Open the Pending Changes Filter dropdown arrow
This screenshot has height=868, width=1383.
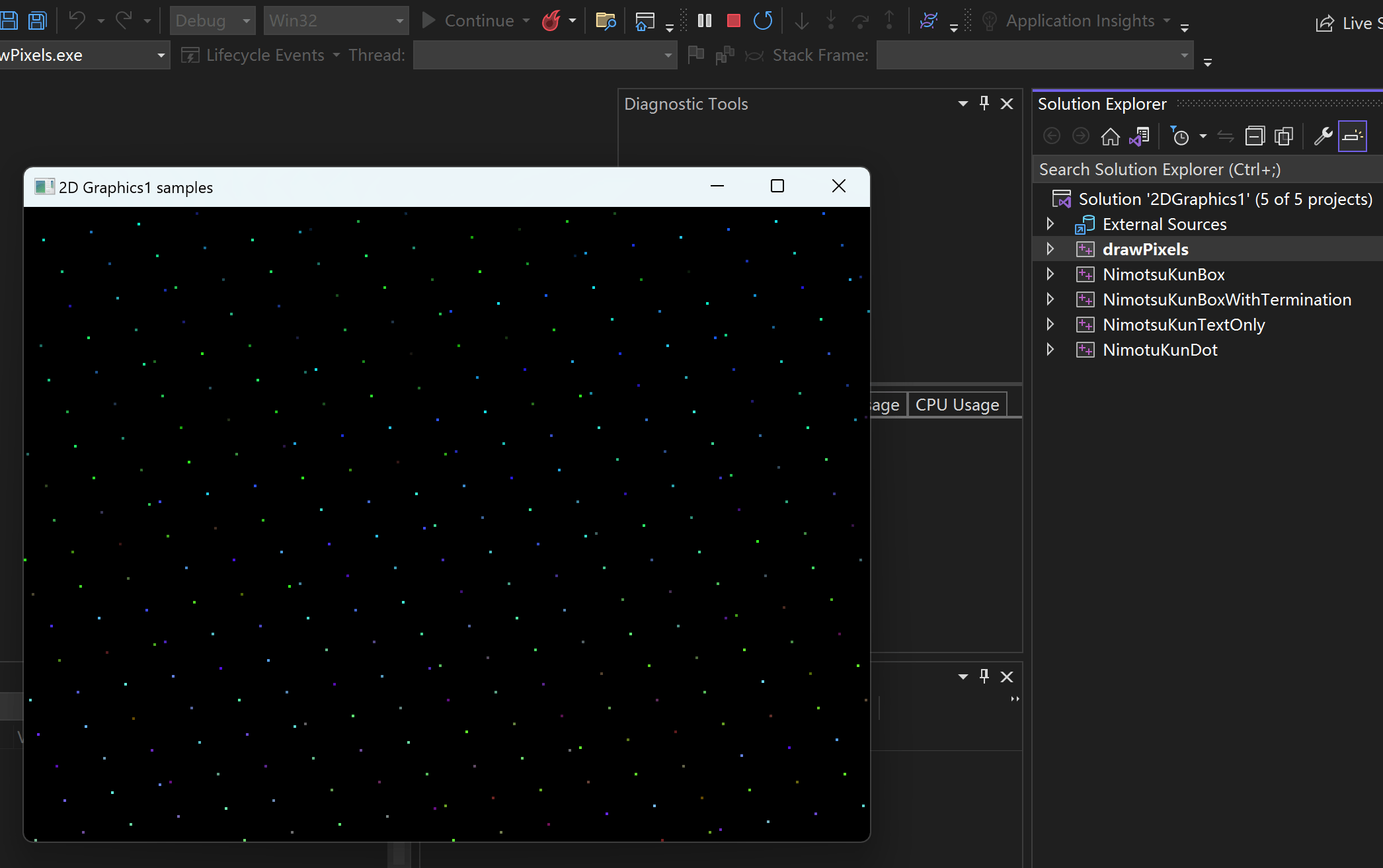(1203, 136)
